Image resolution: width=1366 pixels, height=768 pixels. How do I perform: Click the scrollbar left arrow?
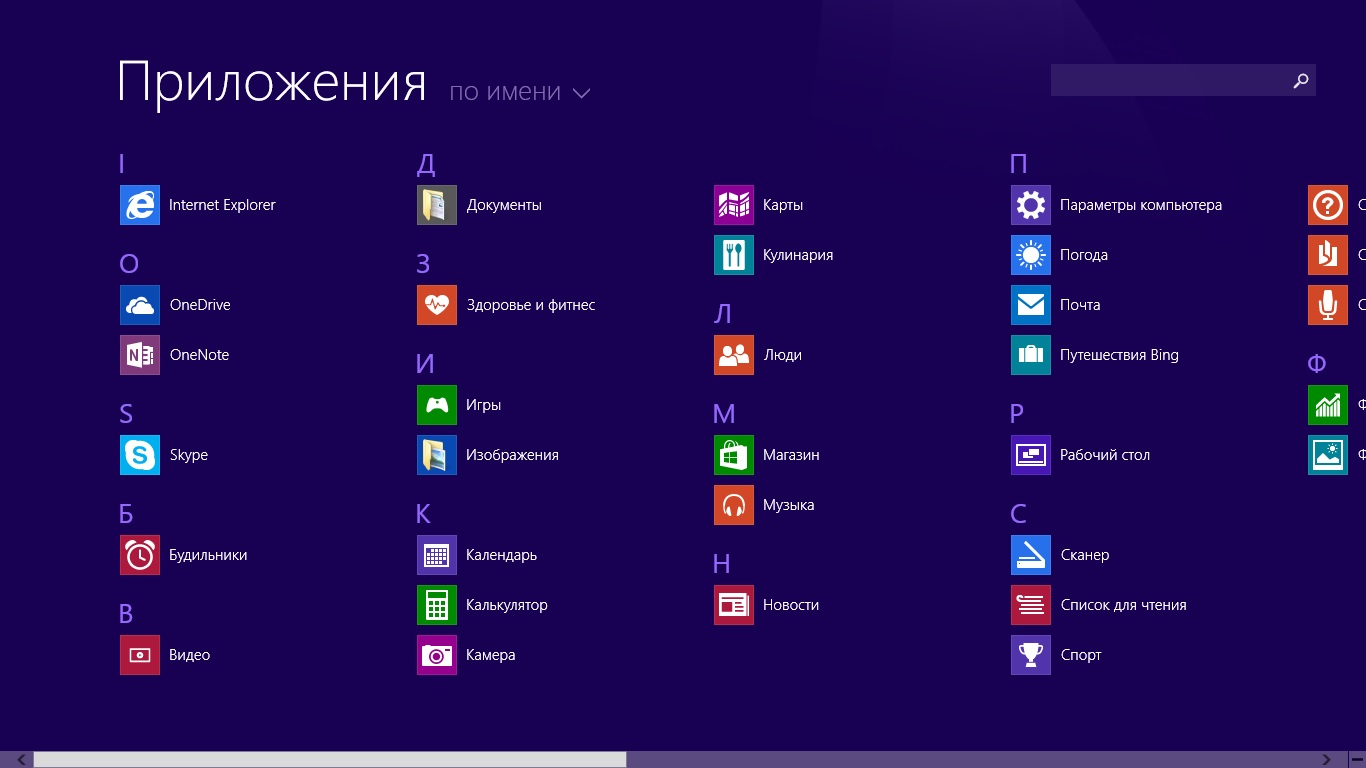[22, 760]
